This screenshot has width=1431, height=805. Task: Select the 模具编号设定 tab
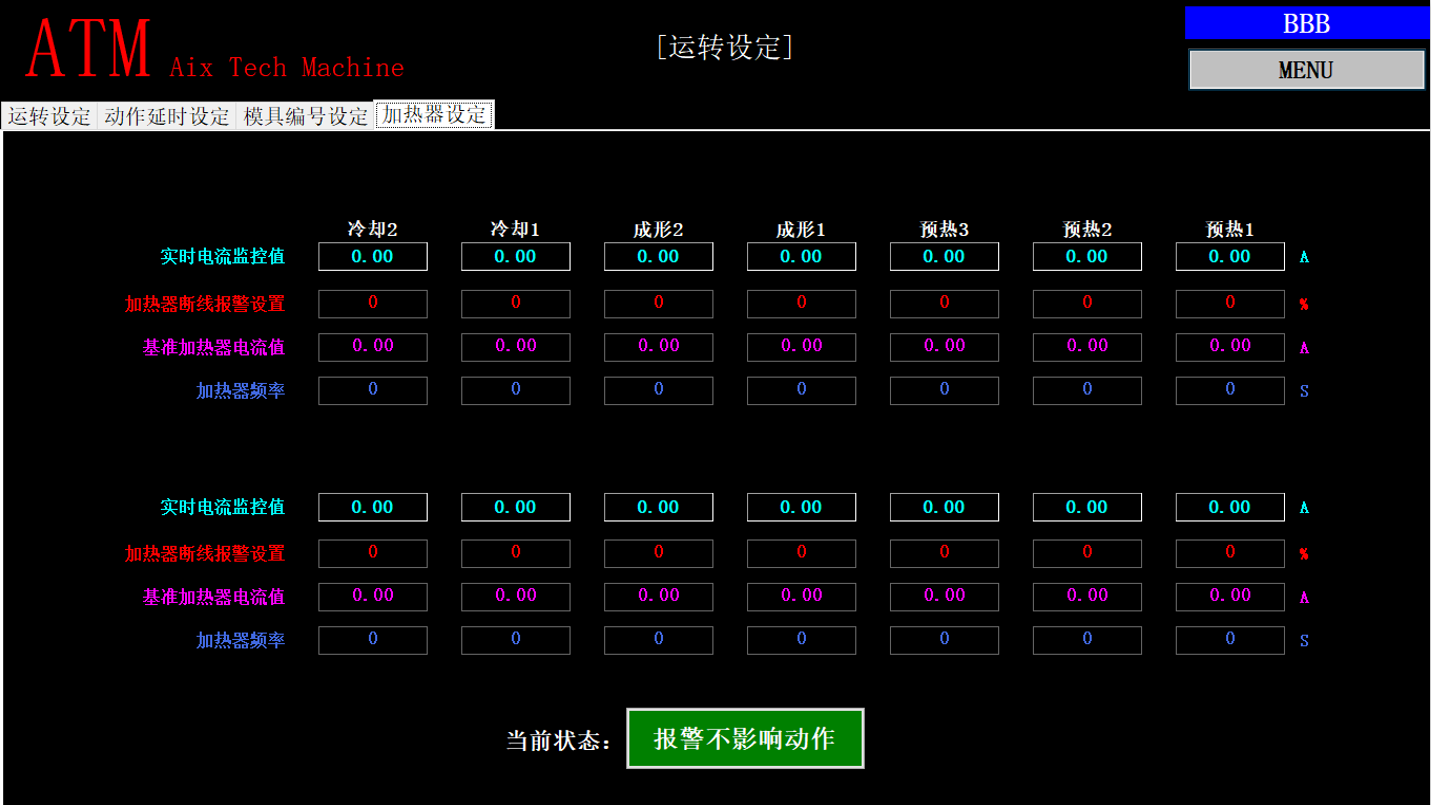[x=304, y=115]
